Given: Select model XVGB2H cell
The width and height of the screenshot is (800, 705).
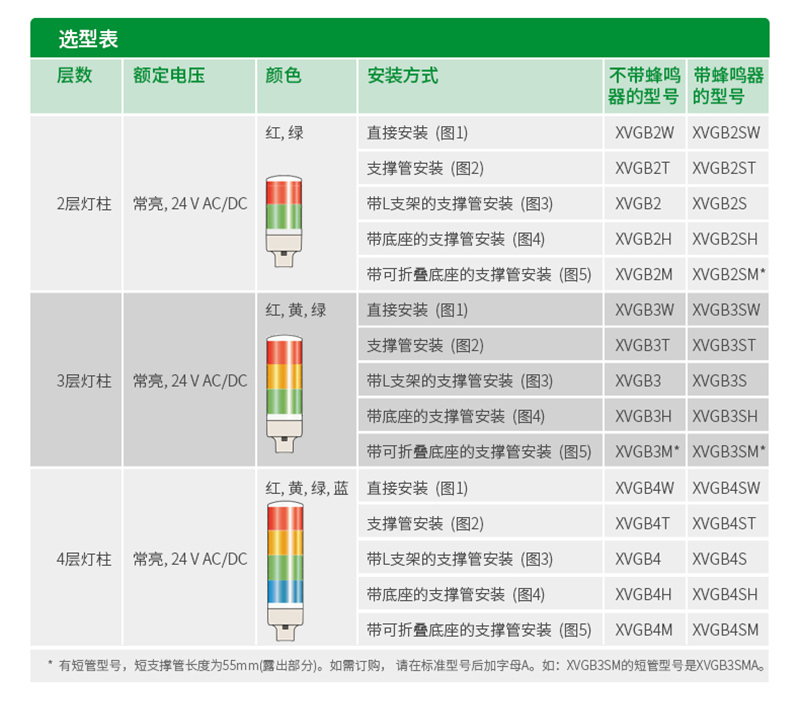Looking at the screenshot, I should [643, 239].
